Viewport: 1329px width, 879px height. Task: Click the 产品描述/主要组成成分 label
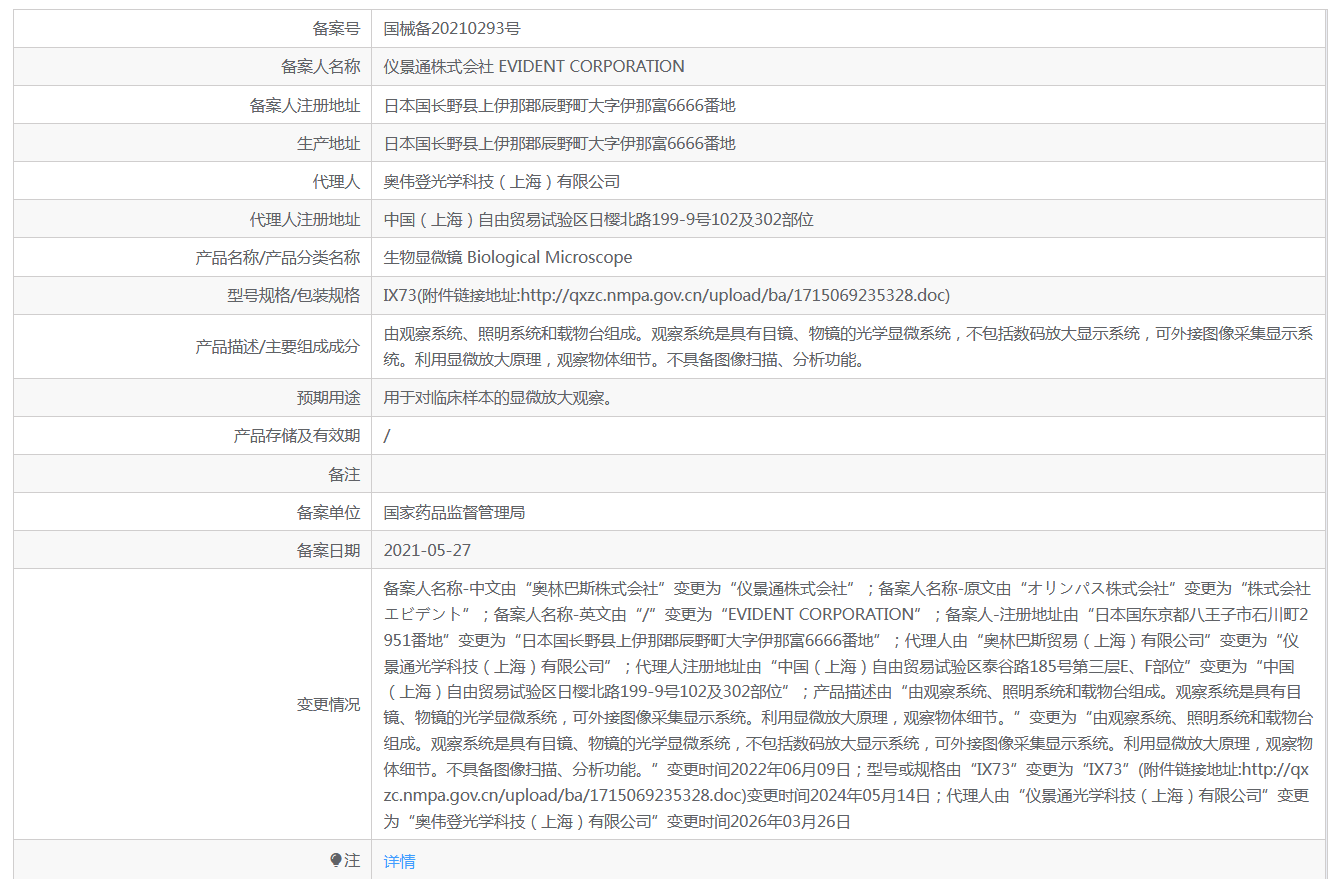tap(277, 346)
